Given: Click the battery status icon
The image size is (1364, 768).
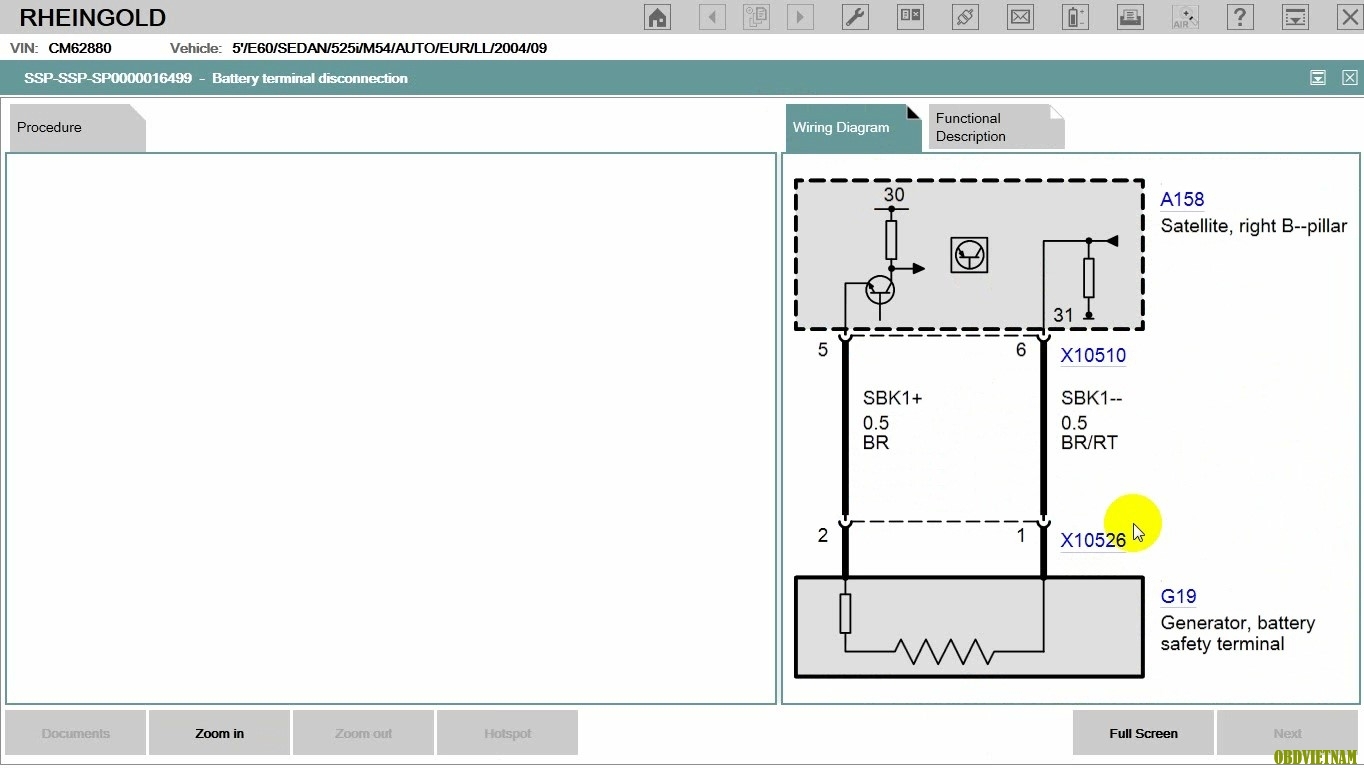Looking at the screenshot, I should coord(1075,17).
